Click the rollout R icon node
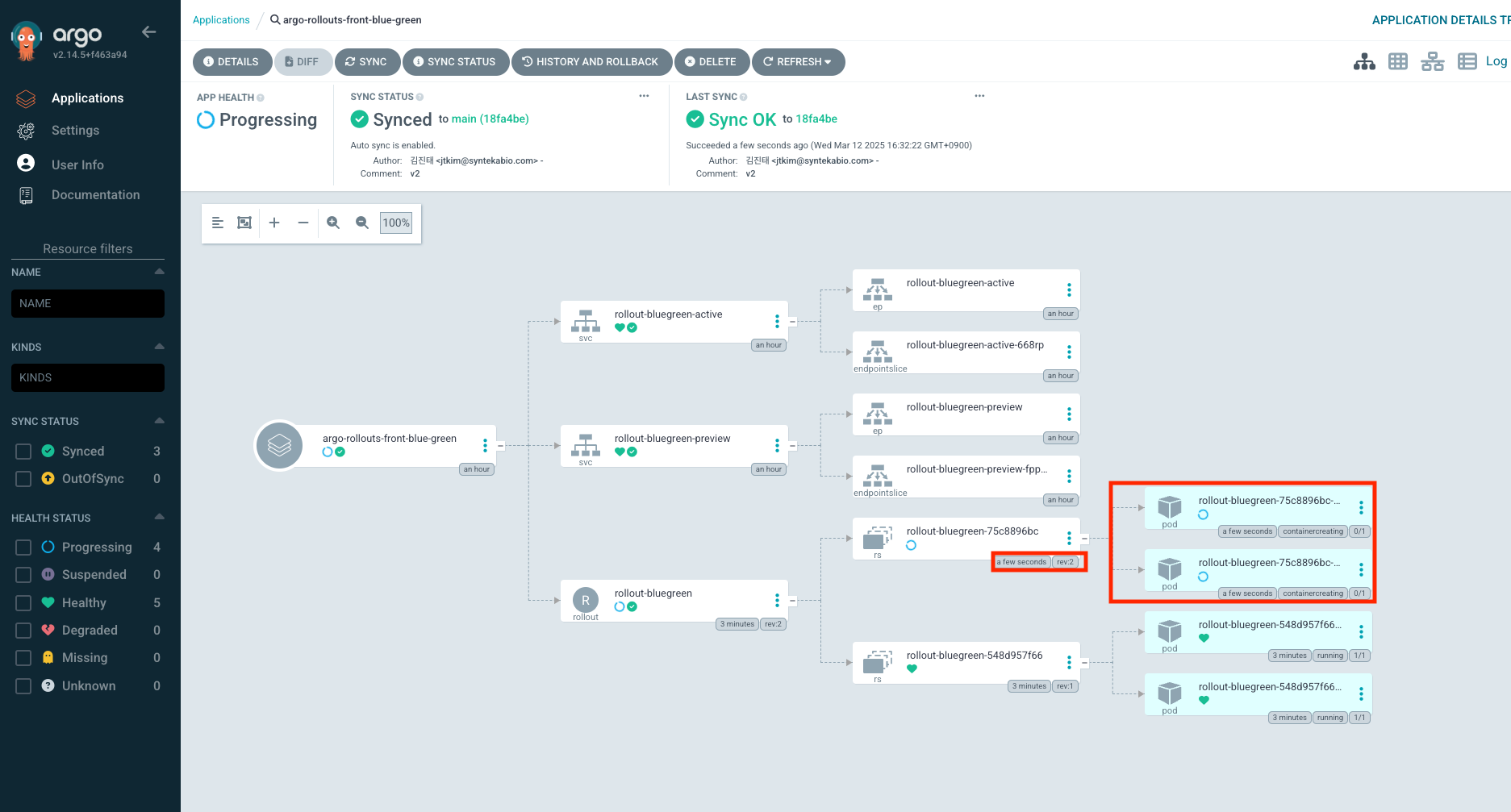This screenshot has height=812, width=1511. click(586, 600)
